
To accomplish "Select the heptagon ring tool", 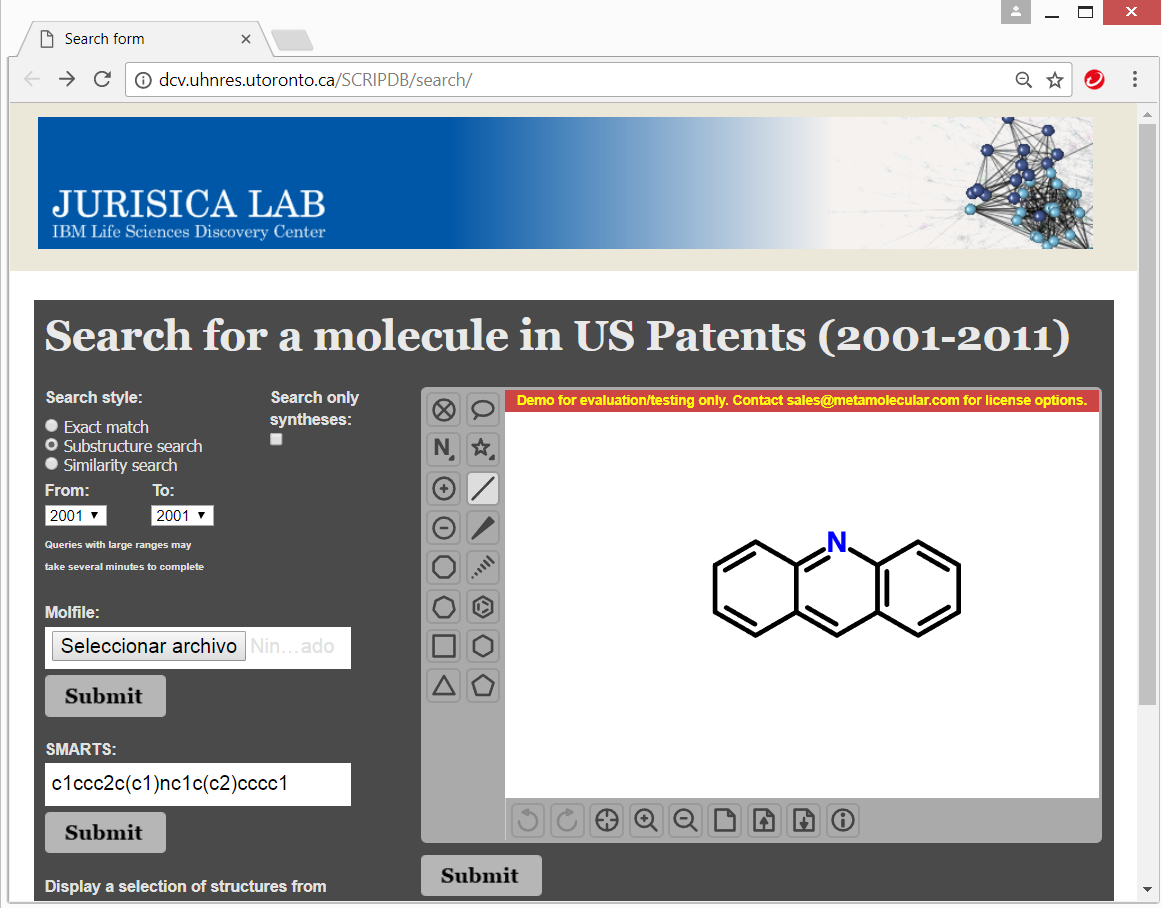I will click(444, 607).
